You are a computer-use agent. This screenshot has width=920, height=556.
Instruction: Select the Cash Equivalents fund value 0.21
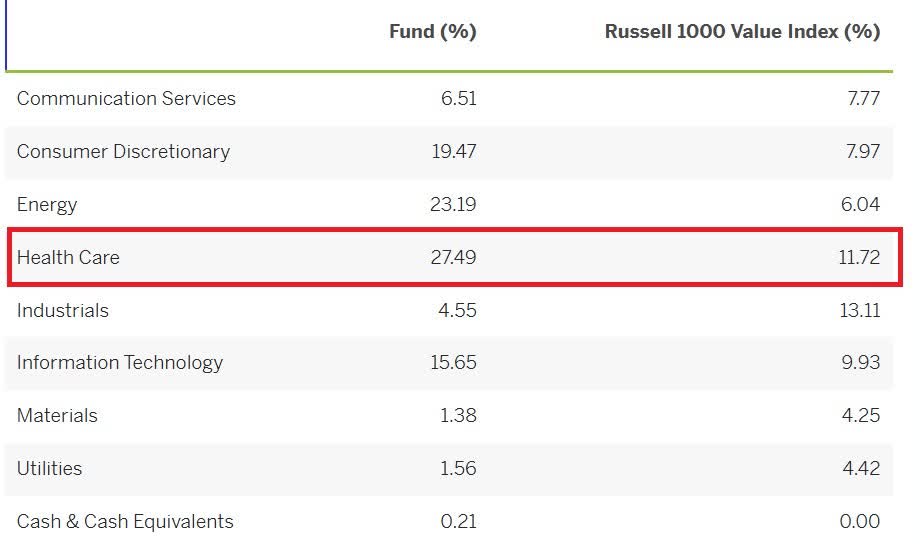pyautogui.click(x=458, y=521)
